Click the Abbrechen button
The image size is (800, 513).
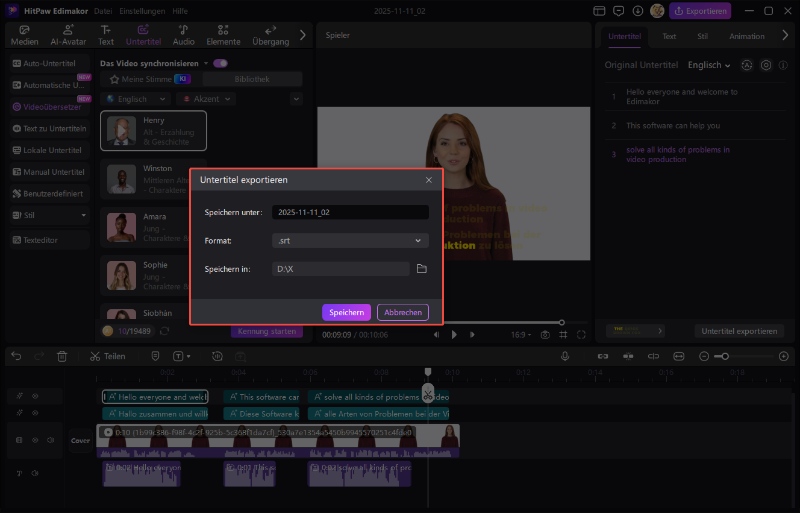point(402,312)
